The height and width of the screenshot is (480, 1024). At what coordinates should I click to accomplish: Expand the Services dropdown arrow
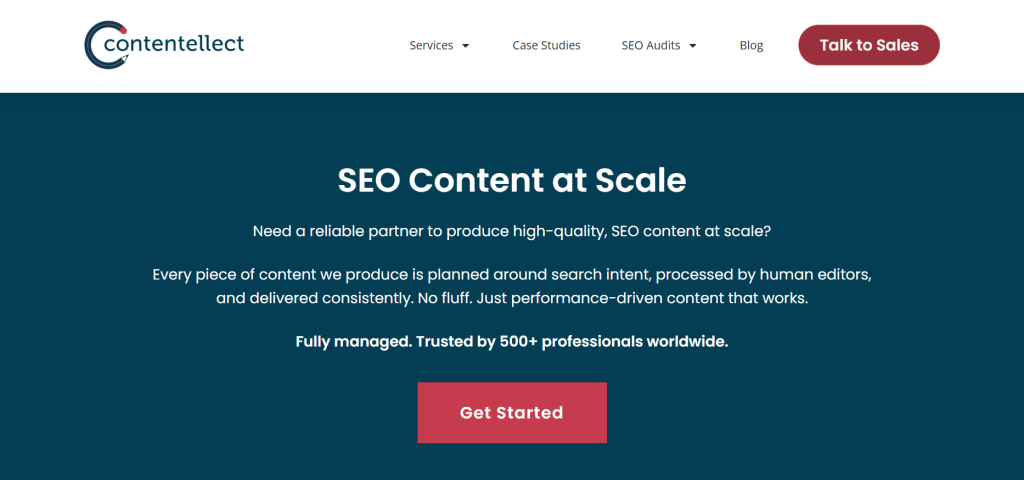[x=466, y=46]
